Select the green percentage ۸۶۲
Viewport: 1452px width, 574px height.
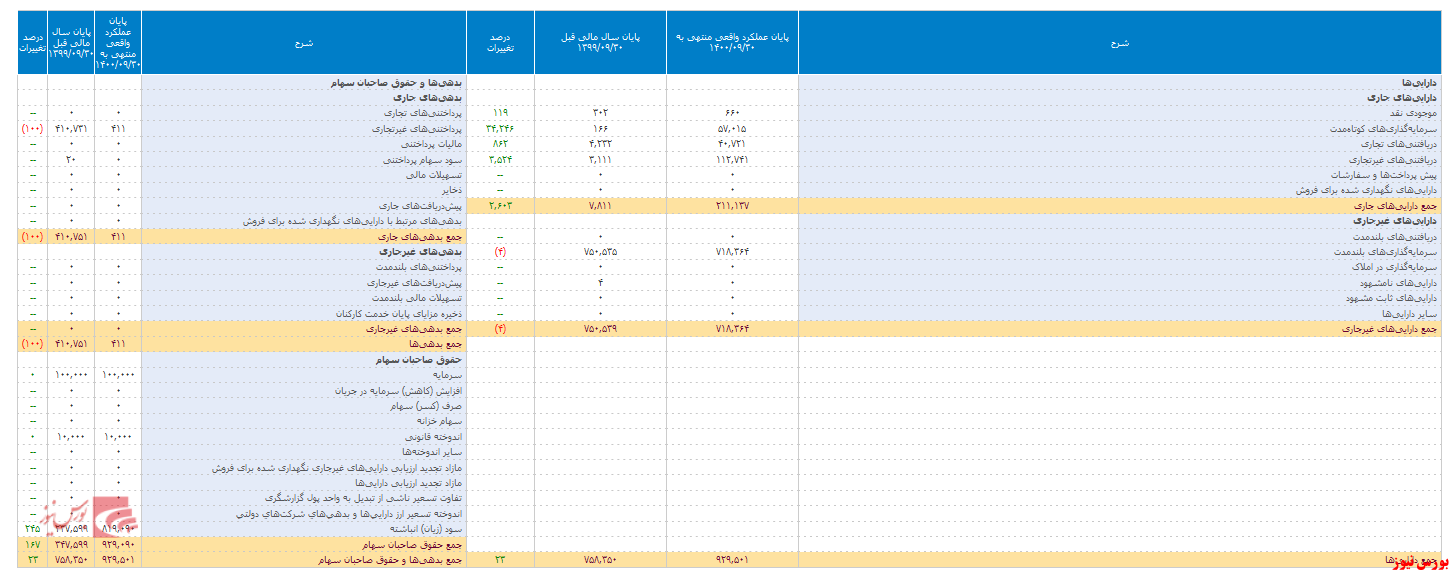coord(501,144)
